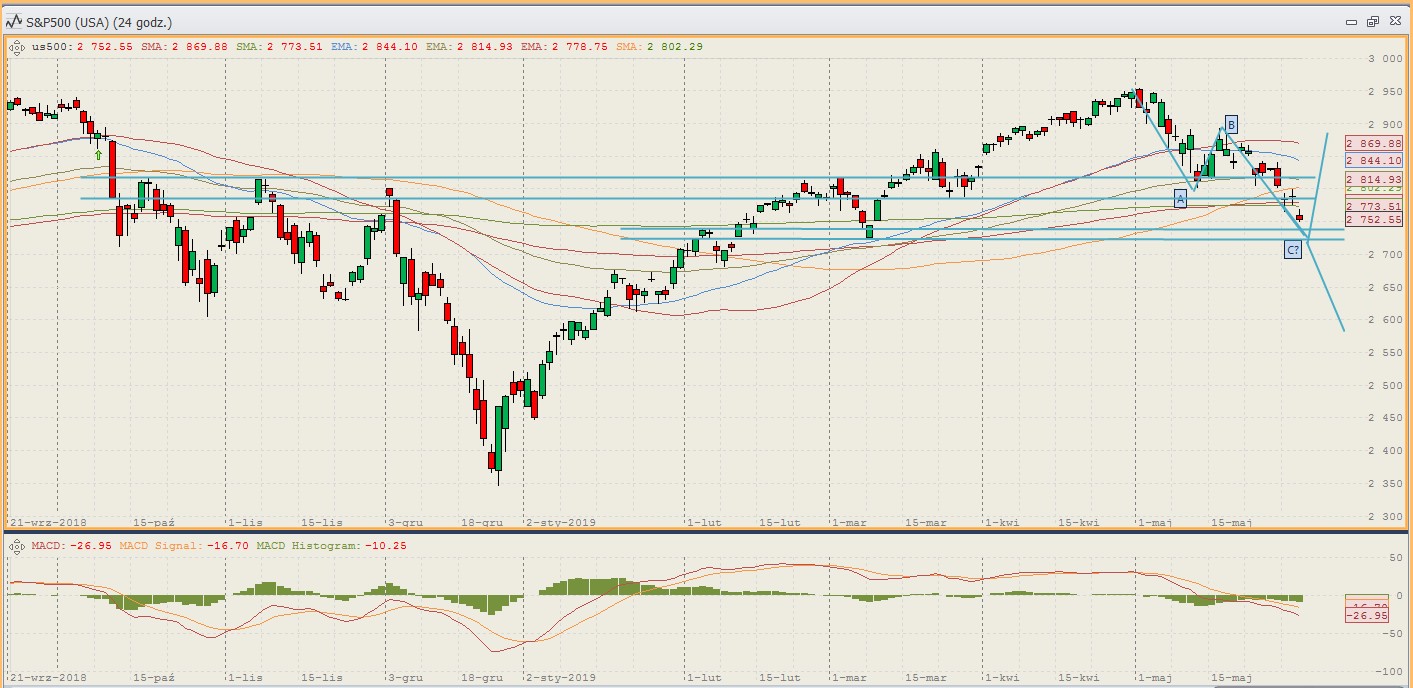Click the pan arrows icon in MACD panel

pyautogui.click(x=16, y=546)
